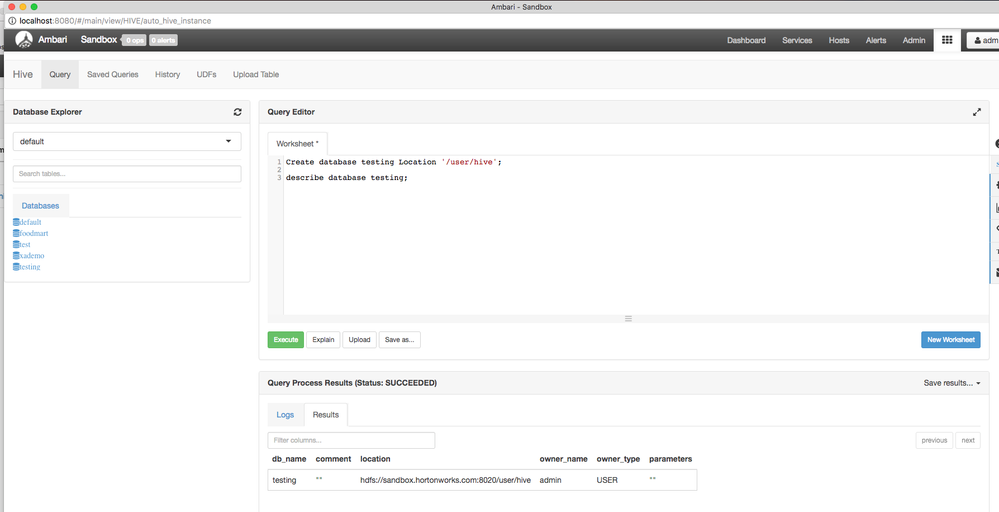Screen dimensions: 999x512
Task: Open the Save results dropdown
Action: point(951,383)
